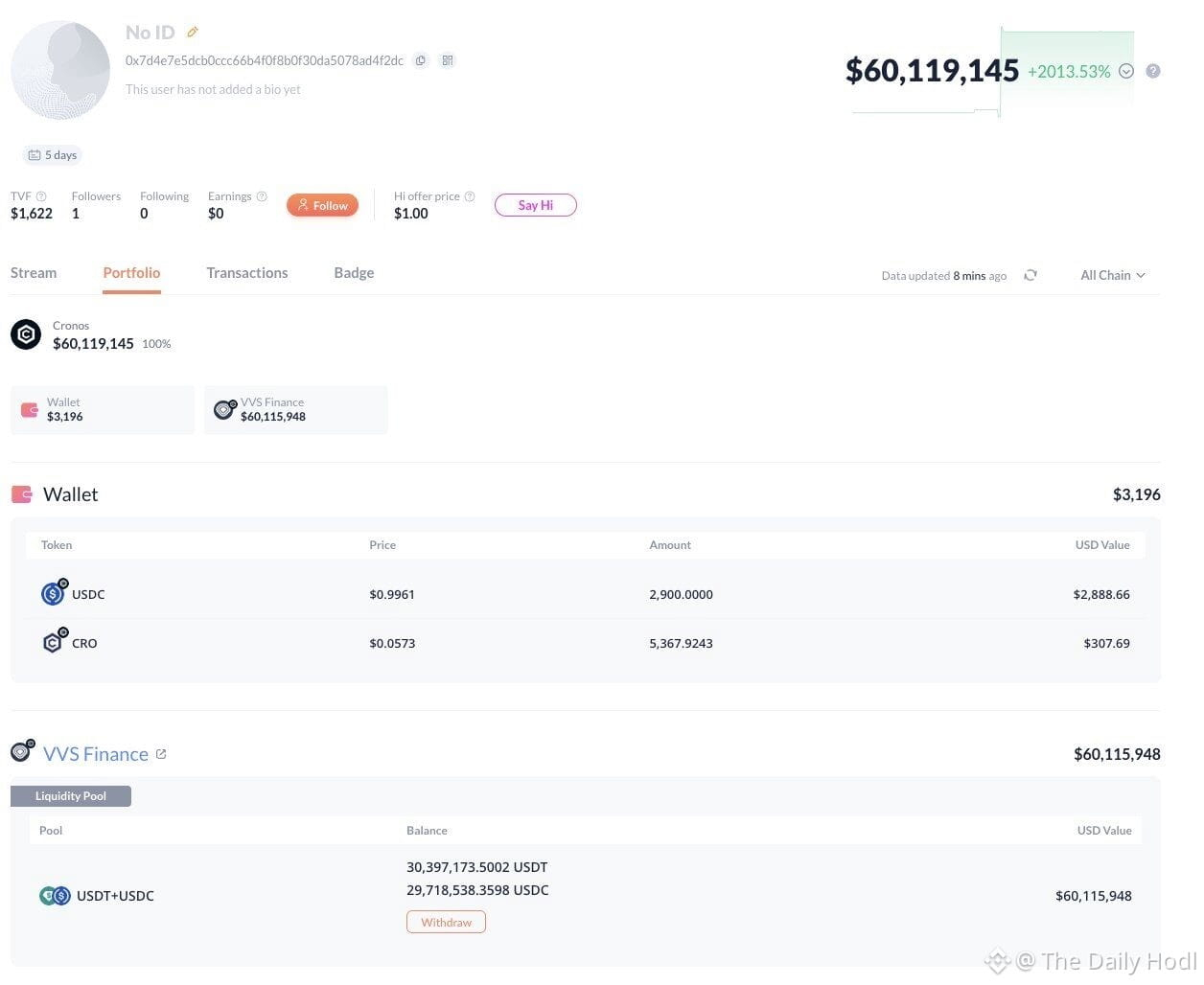
Task: Open the QR code icon next to address
Action: tap(447, 60)
